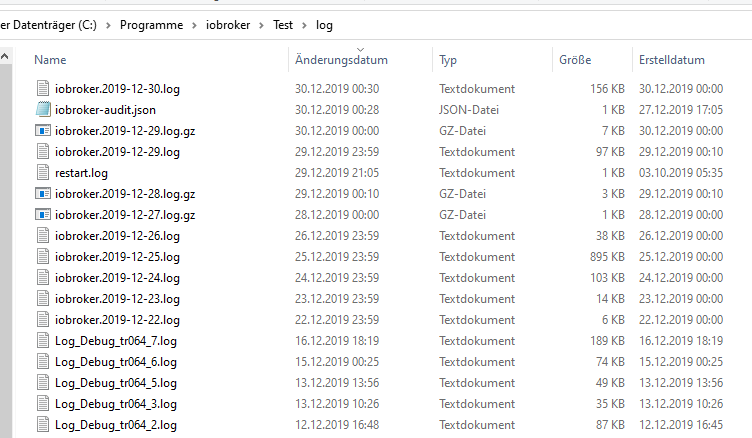The image size is (752, 438).
Task: Click the 189 KB size value
Action: pos(607,341)
